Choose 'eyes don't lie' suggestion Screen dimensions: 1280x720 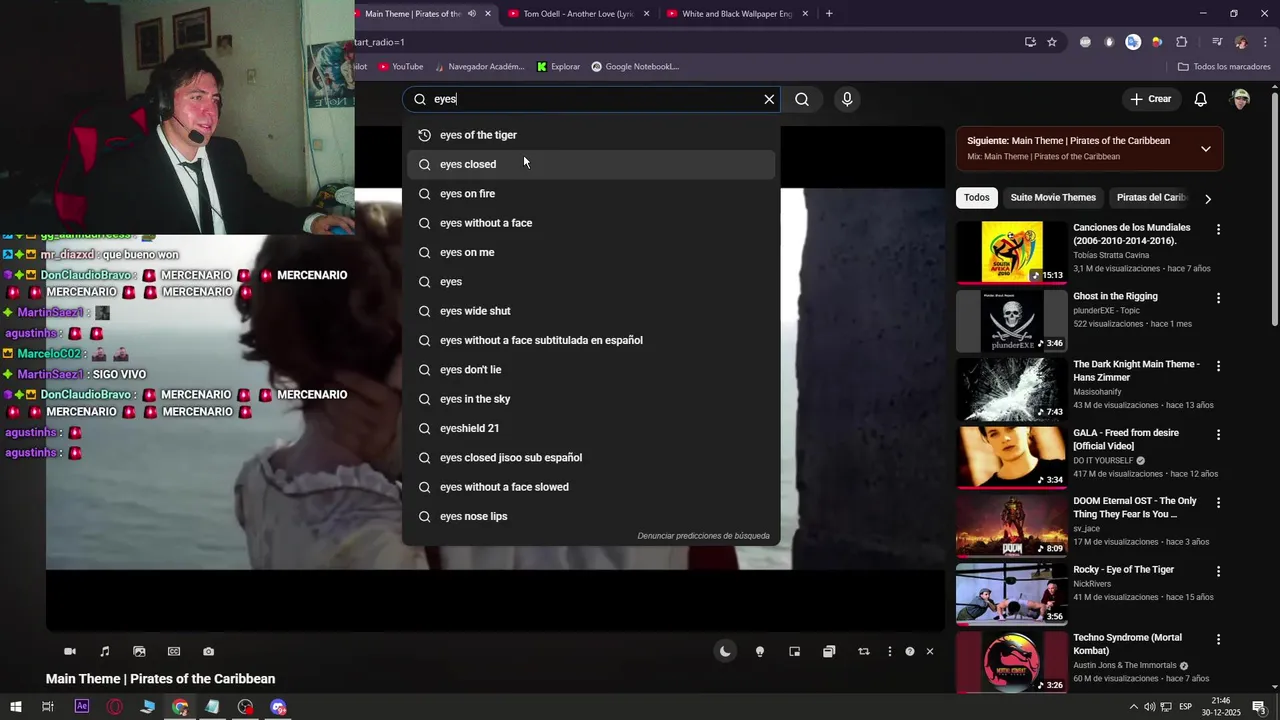[x=591, y=370]
